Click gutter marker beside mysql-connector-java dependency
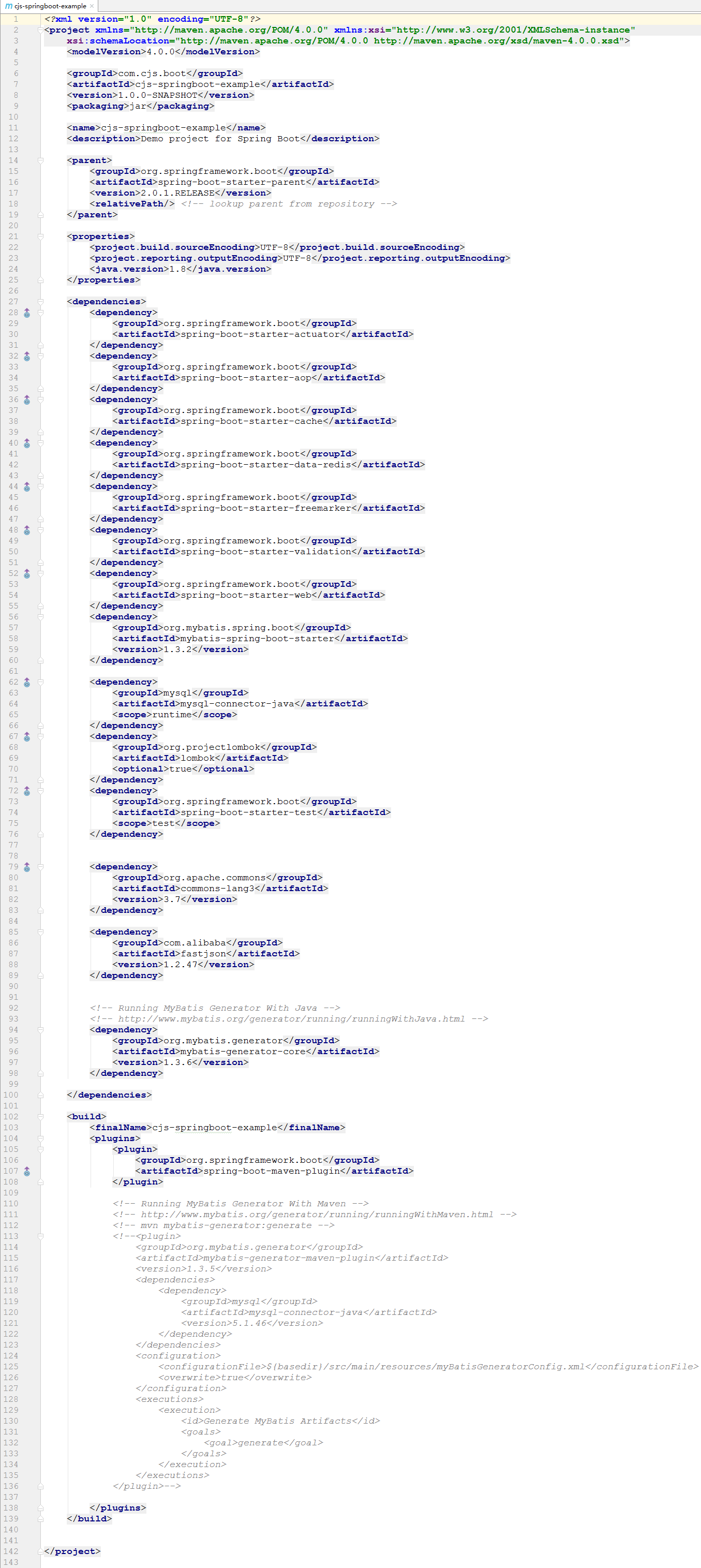Image resolution: width=701 pixels, height=1568 pixels. (x=27, y=683)
